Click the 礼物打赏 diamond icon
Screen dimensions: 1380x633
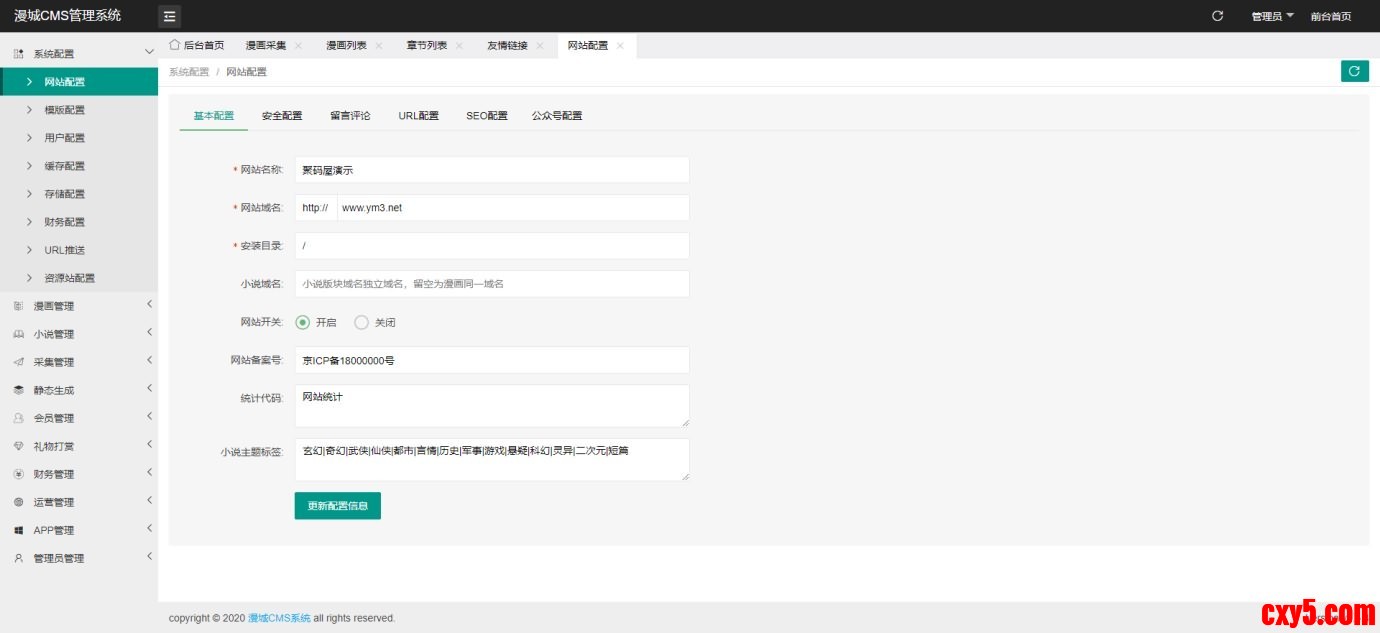pyautogui.click(x=18, y=446)
